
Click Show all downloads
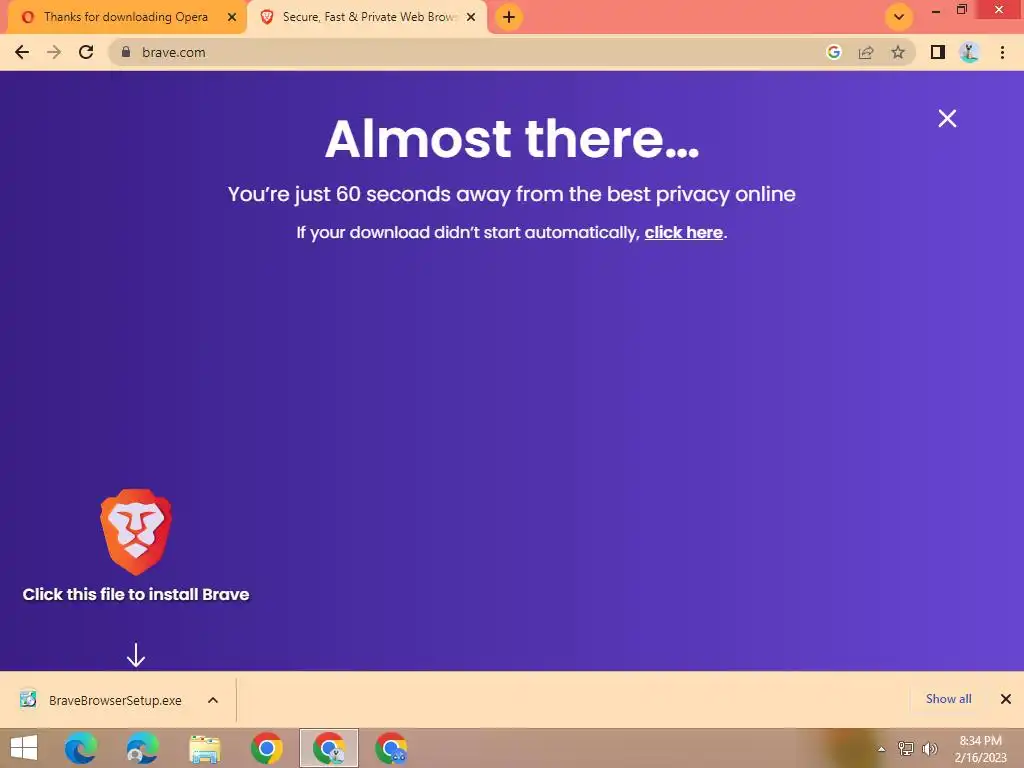point(948,699)
